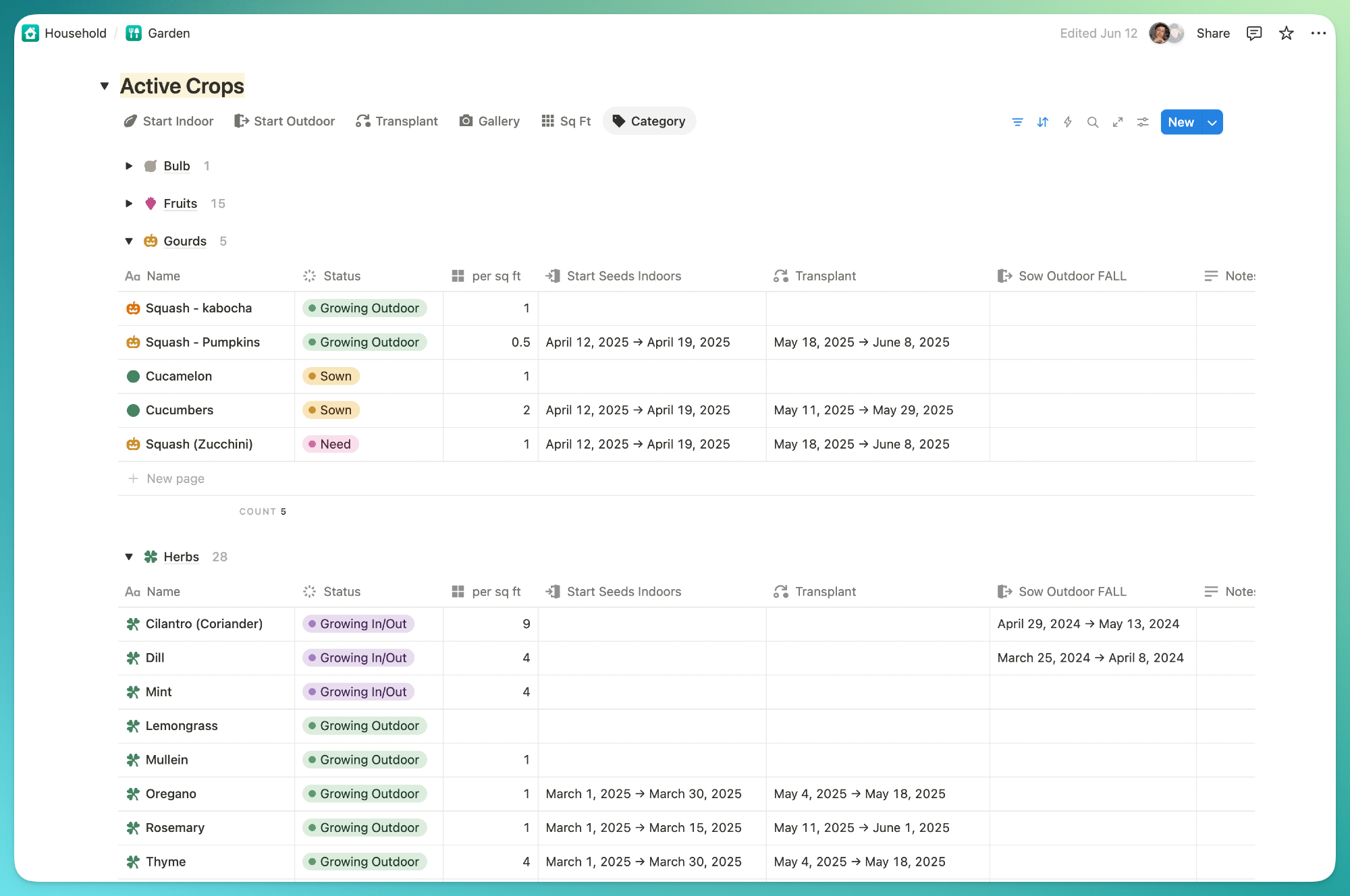
Task: Open the New button dropdown arrow
Action: point(1212,122)
